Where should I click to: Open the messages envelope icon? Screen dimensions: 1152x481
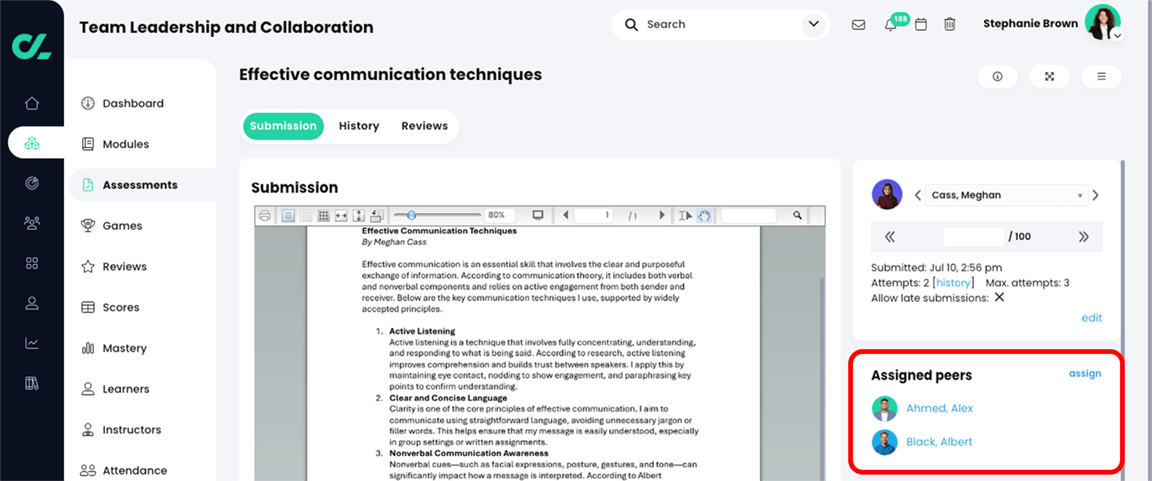click(858, 25)
